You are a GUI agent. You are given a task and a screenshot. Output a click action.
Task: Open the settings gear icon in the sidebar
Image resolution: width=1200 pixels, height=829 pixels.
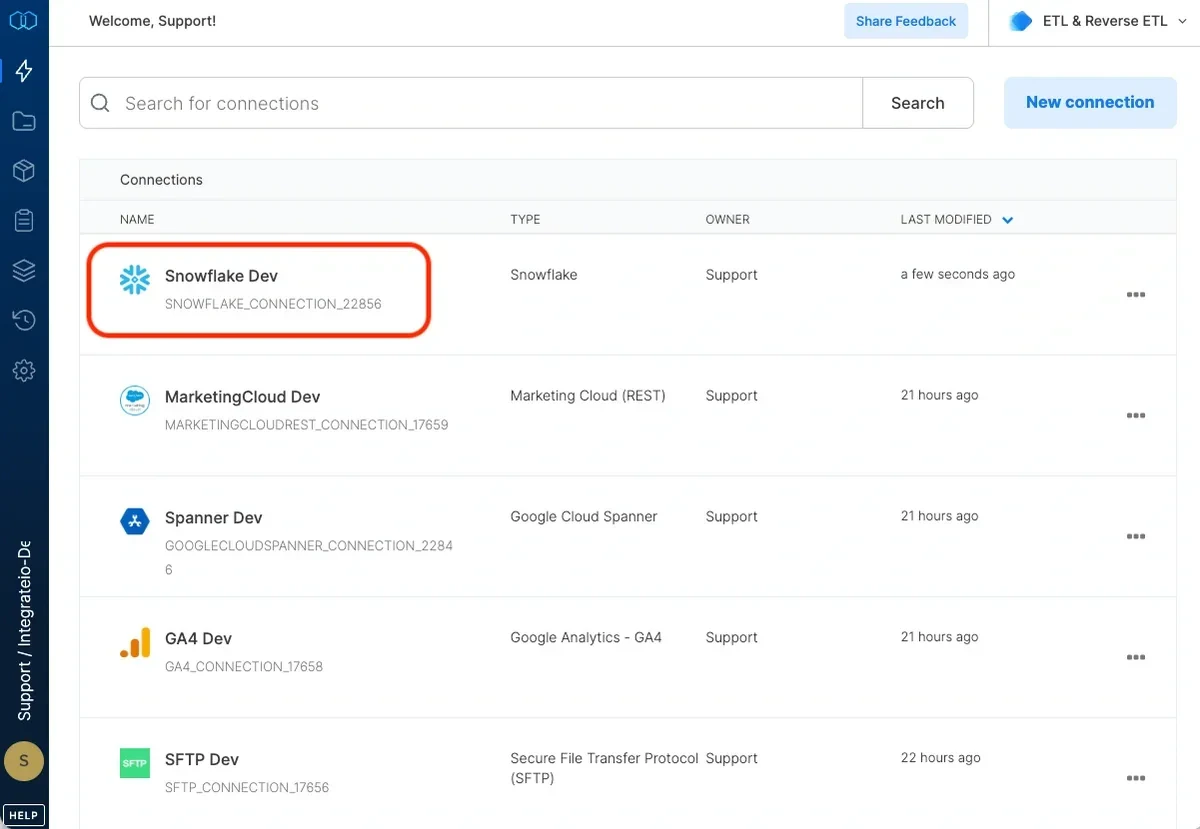[x=23, y=370]
